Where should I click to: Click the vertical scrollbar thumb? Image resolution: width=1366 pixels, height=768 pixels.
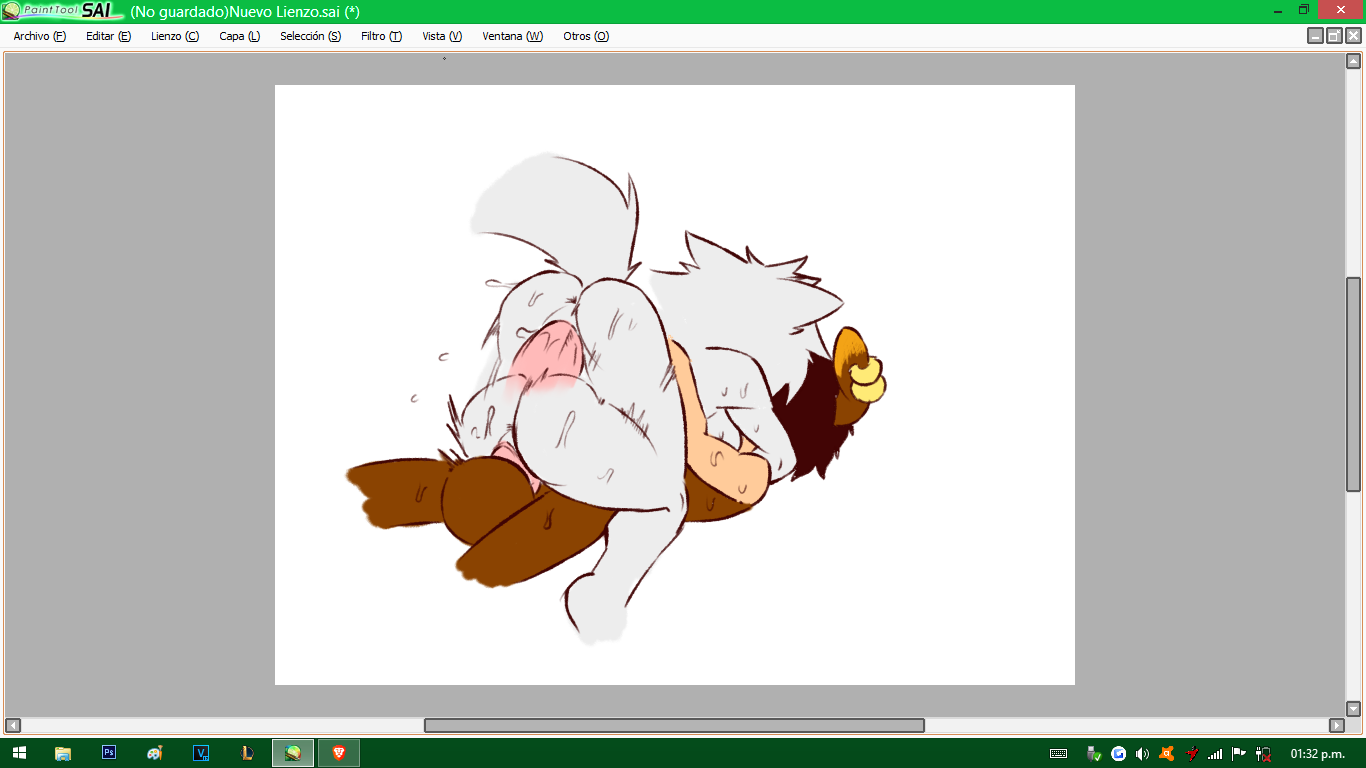click(x=1353, y=384)
